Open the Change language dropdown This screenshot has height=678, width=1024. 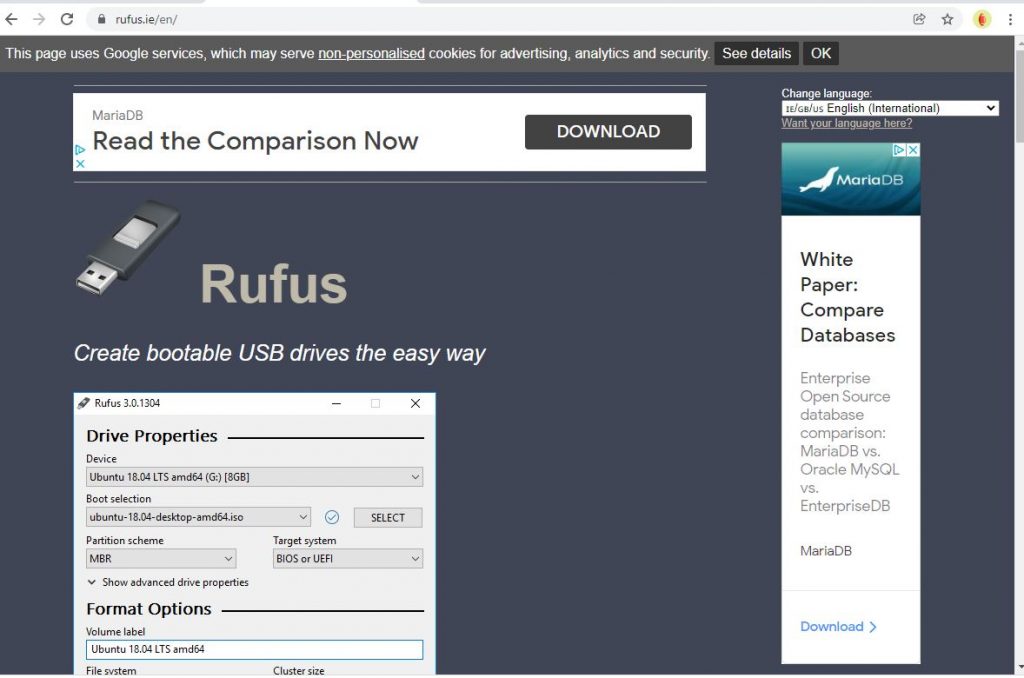tap(889, 108)
